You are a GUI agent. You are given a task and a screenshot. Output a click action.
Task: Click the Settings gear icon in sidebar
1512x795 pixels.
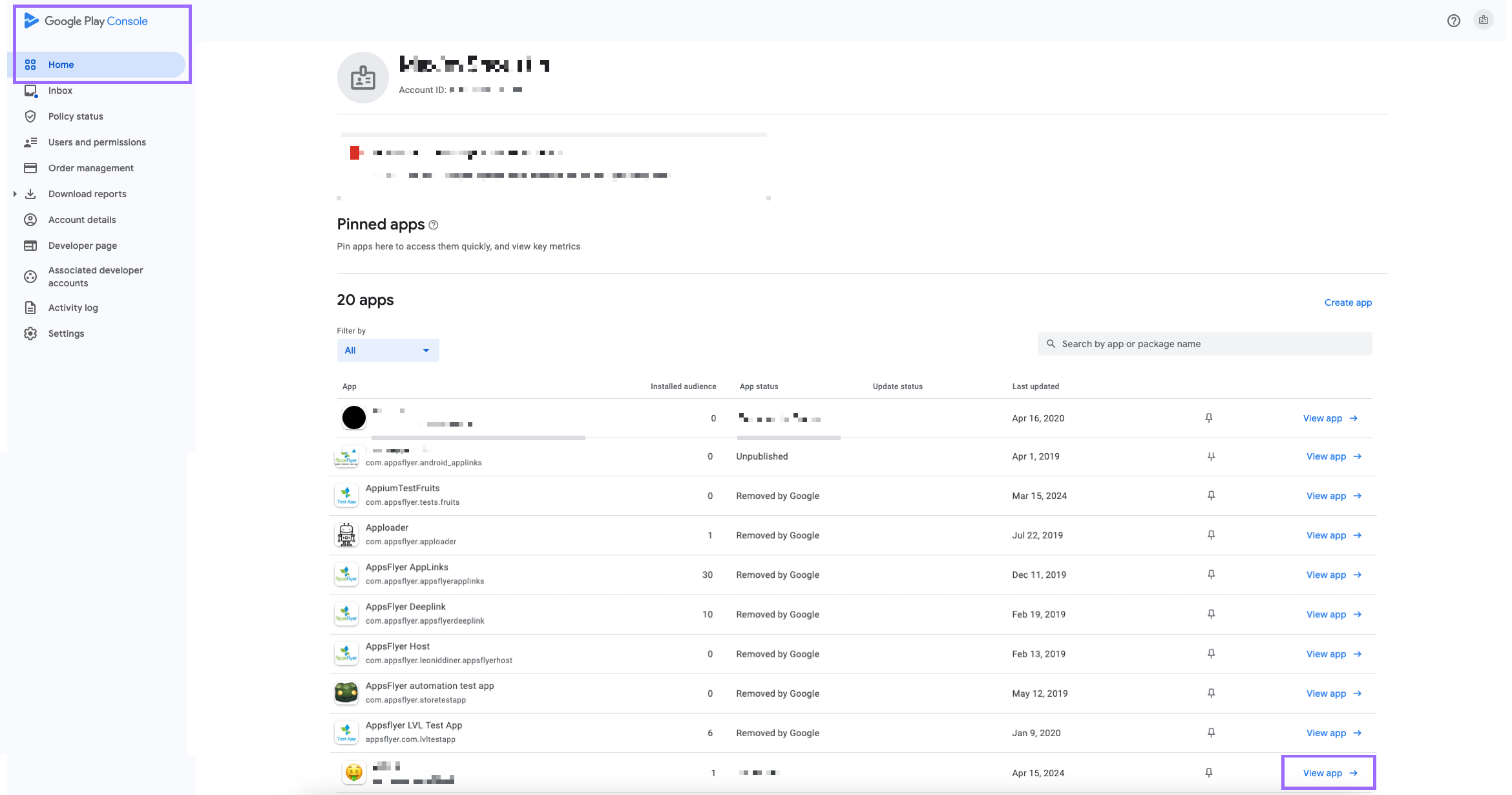tap(30, 334)
